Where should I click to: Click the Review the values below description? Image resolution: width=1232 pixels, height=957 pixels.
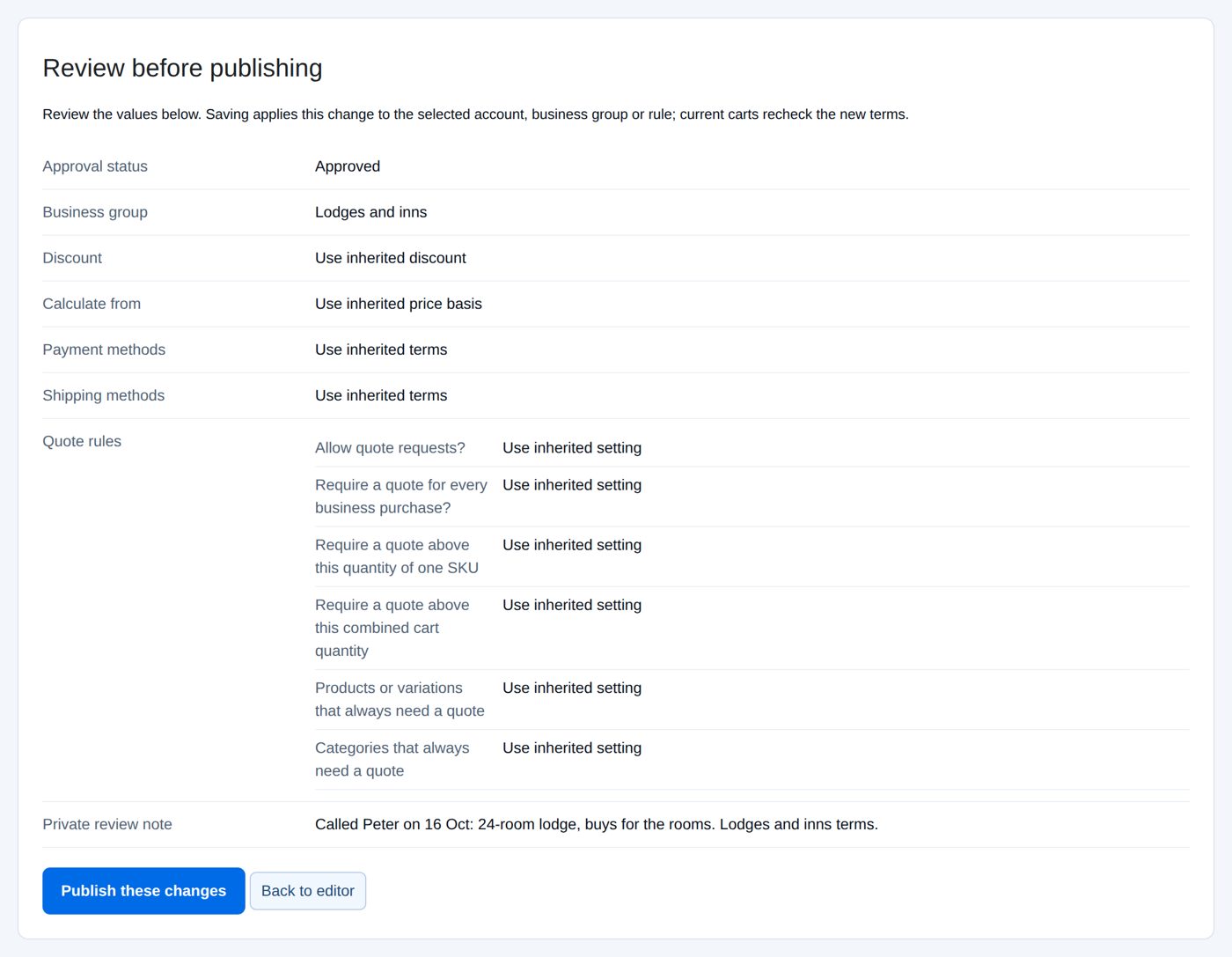(x=475, y=114)
